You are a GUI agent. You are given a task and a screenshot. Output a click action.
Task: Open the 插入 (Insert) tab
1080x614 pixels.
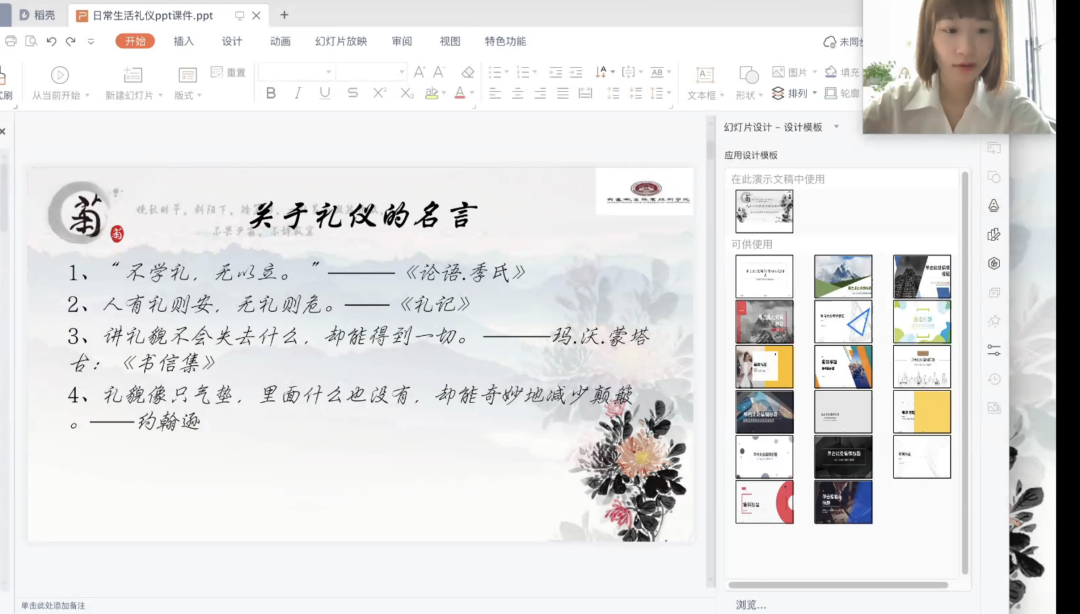(x=184, y=41)
